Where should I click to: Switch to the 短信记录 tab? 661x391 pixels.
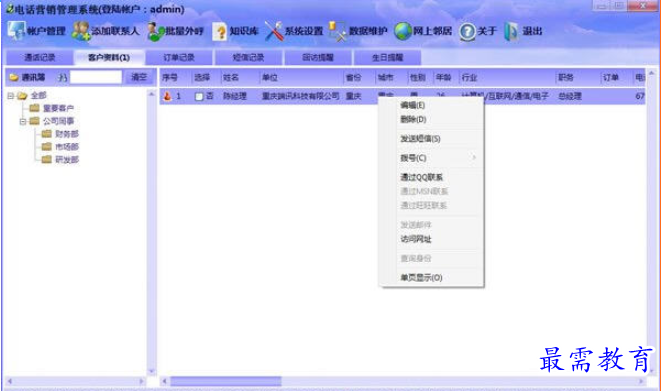[248, 57]
